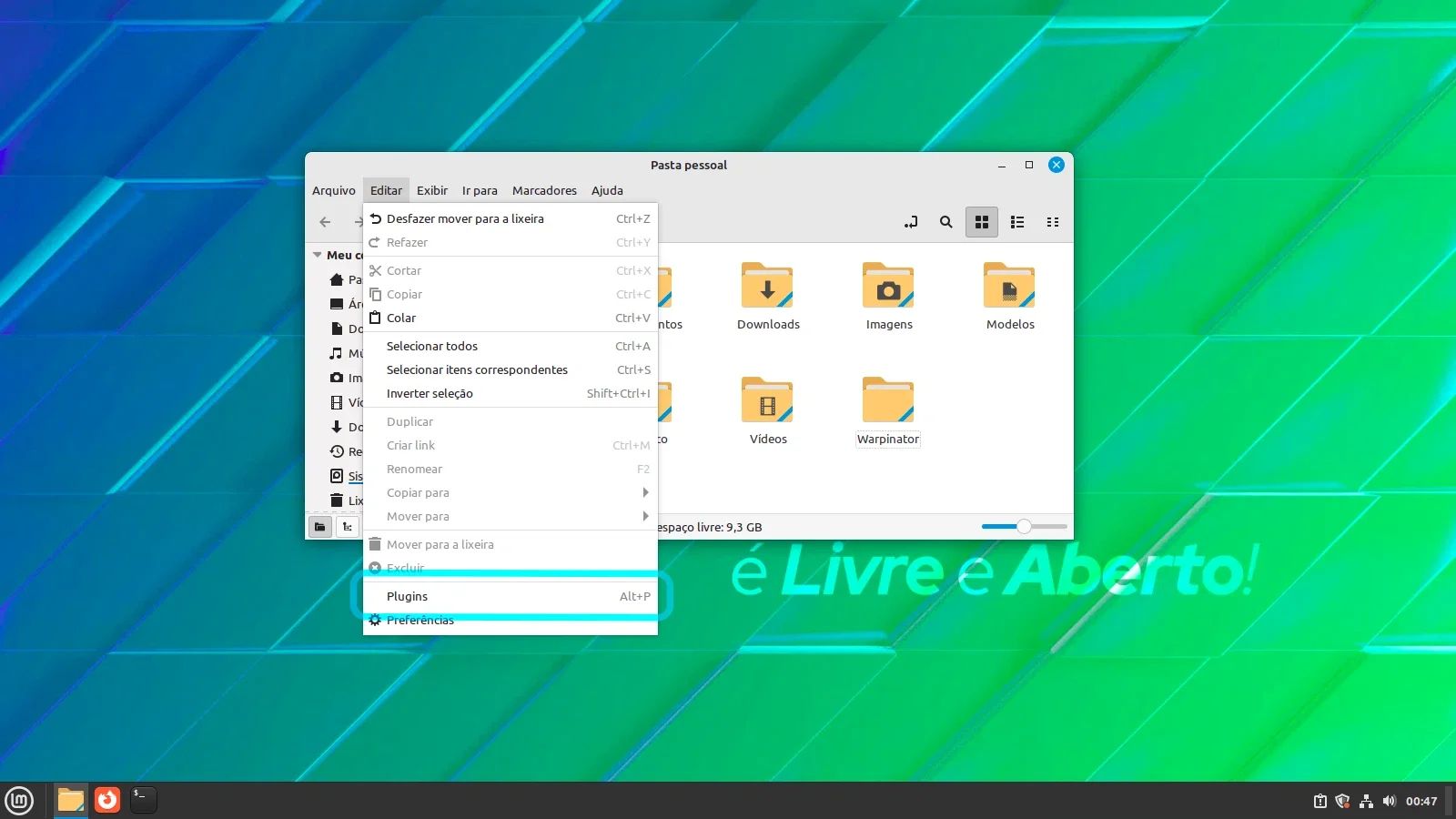The image size is (1456, 819).
Task: Expand the Copiar para submenu
Action: point(511,492)
